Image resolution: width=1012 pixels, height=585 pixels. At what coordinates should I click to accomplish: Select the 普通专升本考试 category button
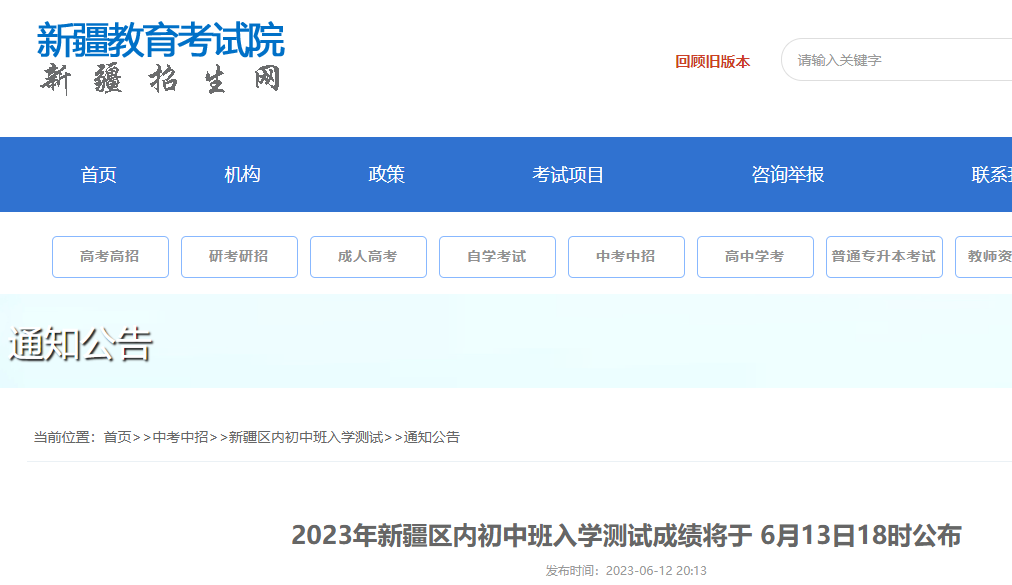[x=884, y=257]
